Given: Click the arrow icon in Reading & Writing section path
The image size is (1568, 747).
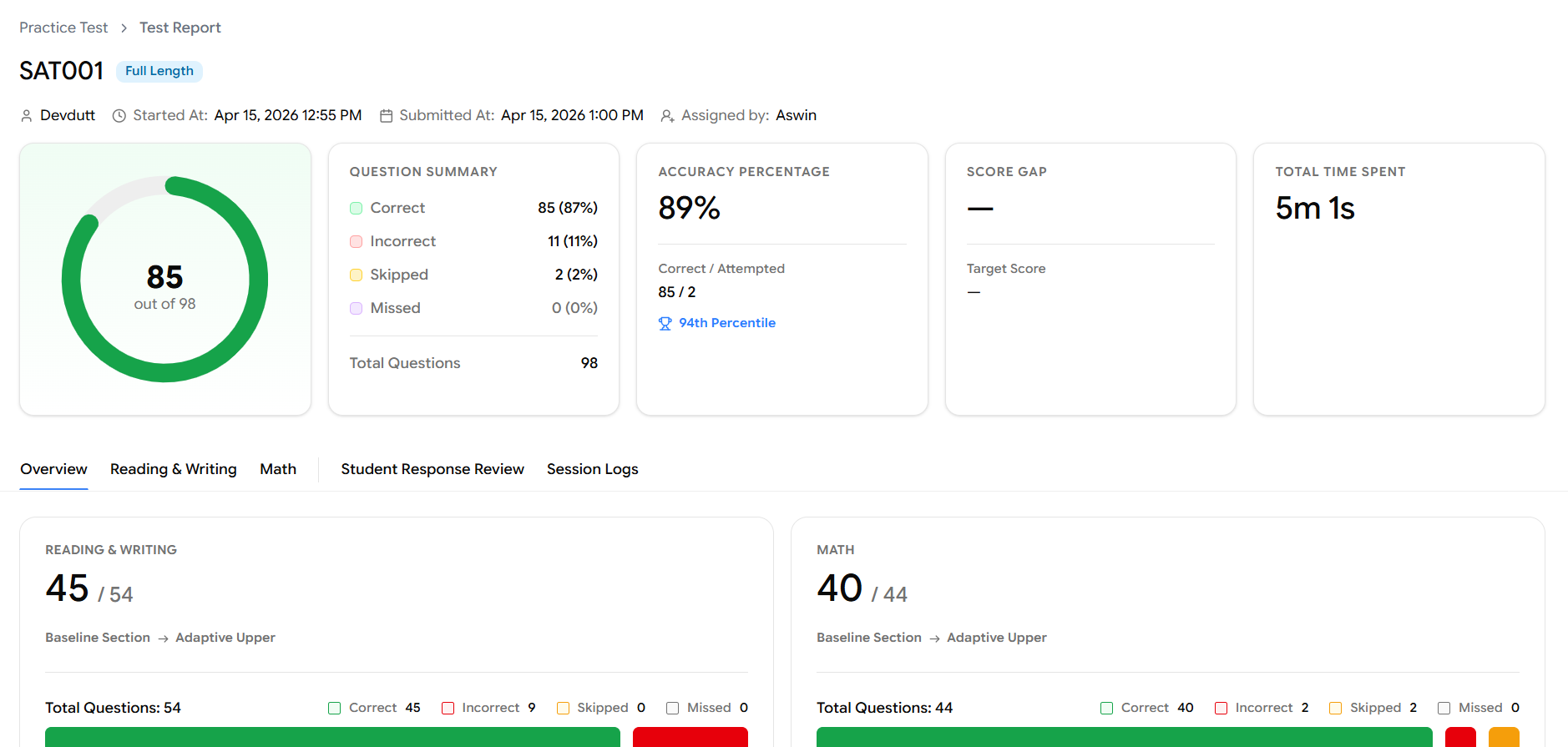Looking at the screenshot, I should (163, 638).
